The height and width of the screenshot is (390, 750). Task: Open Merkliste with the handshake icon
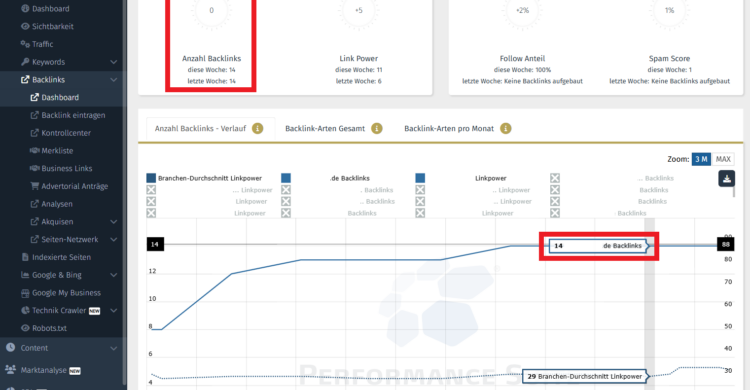52,150
